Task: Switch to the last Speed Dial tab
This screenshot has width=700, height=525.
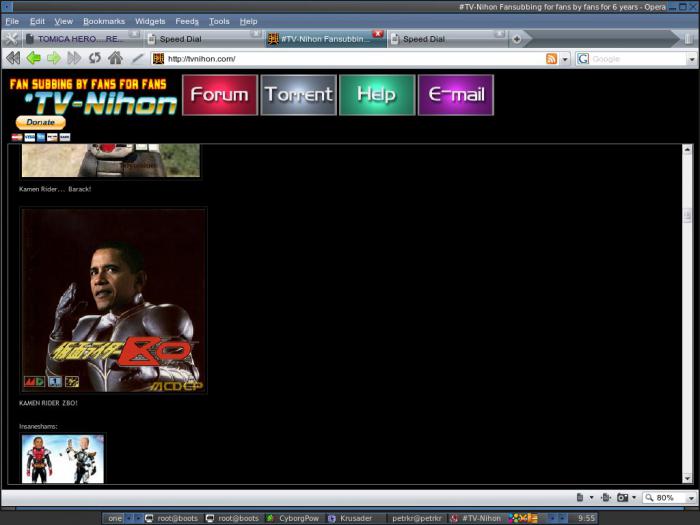Action: [447, 39]
